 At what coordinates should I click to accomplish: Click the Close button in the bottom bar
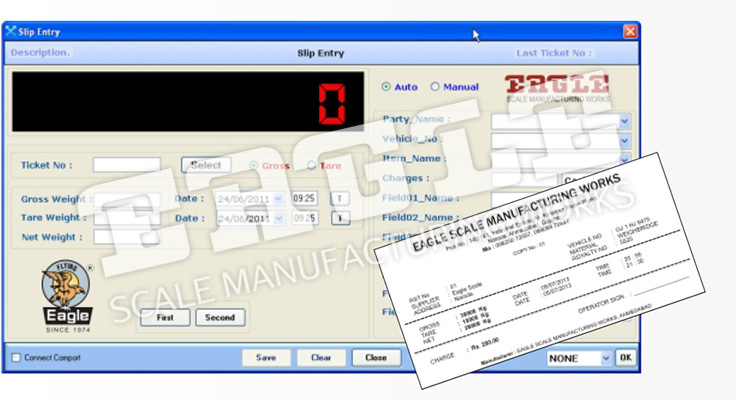coord(376,358)
